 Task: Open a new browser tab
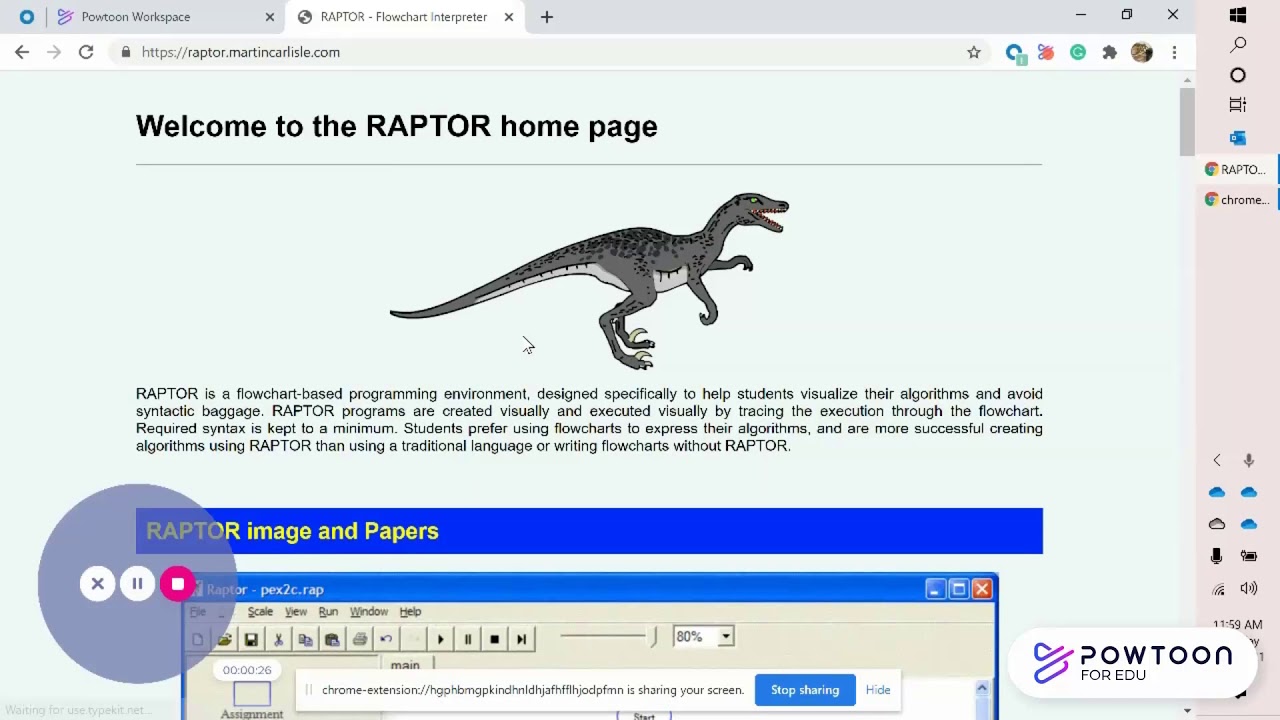546,17
